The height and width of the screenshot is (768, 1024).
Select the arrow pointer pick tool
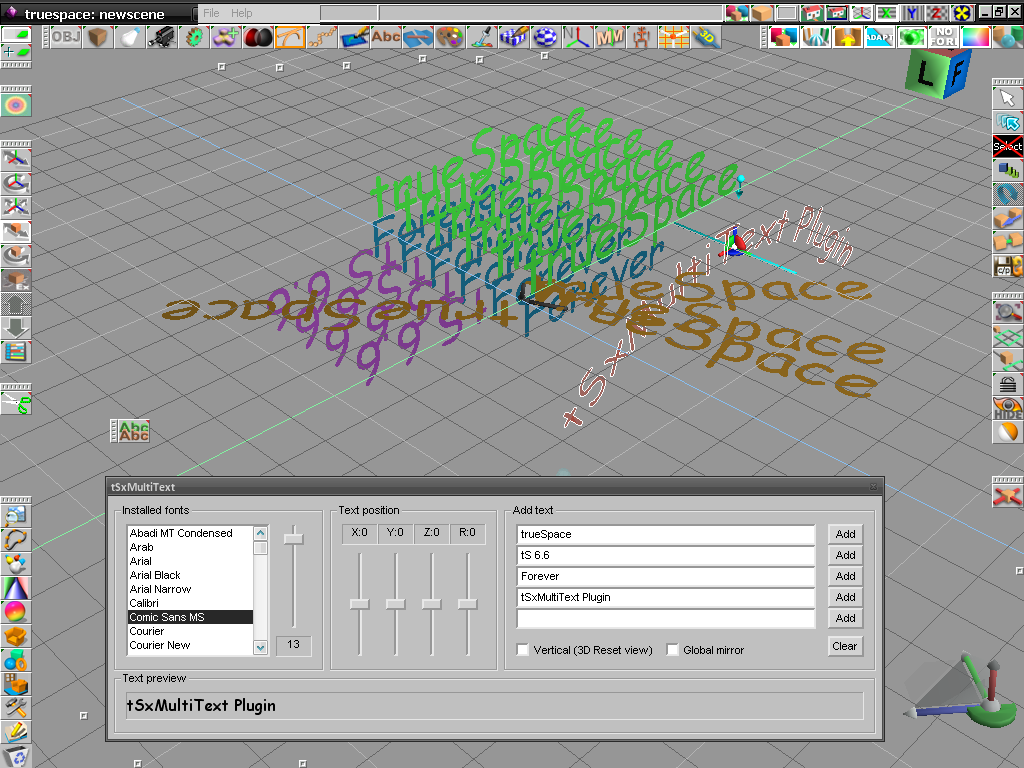[x=1007, y=99]
